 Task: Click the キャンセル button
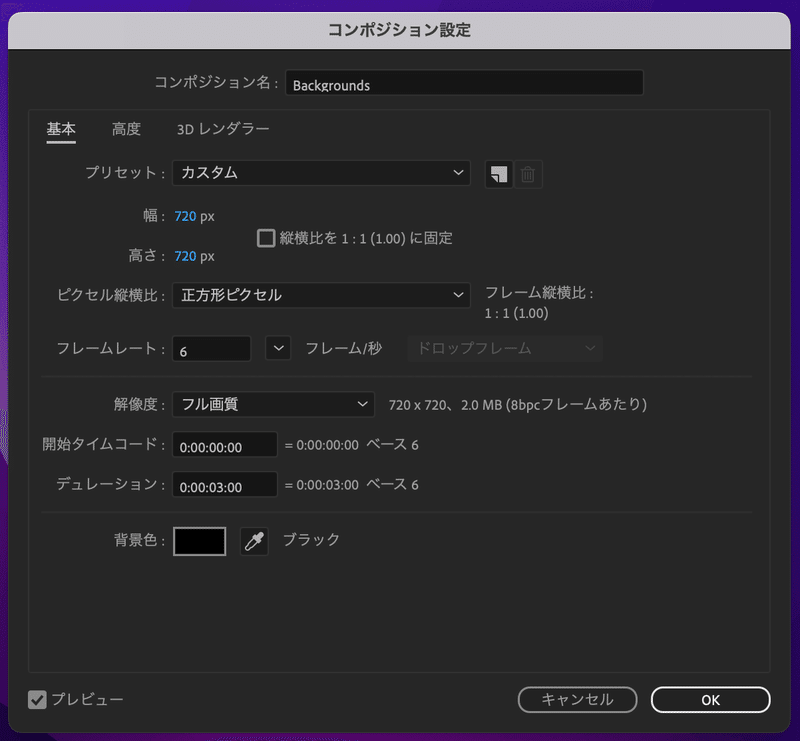click(x=577, y=700)
